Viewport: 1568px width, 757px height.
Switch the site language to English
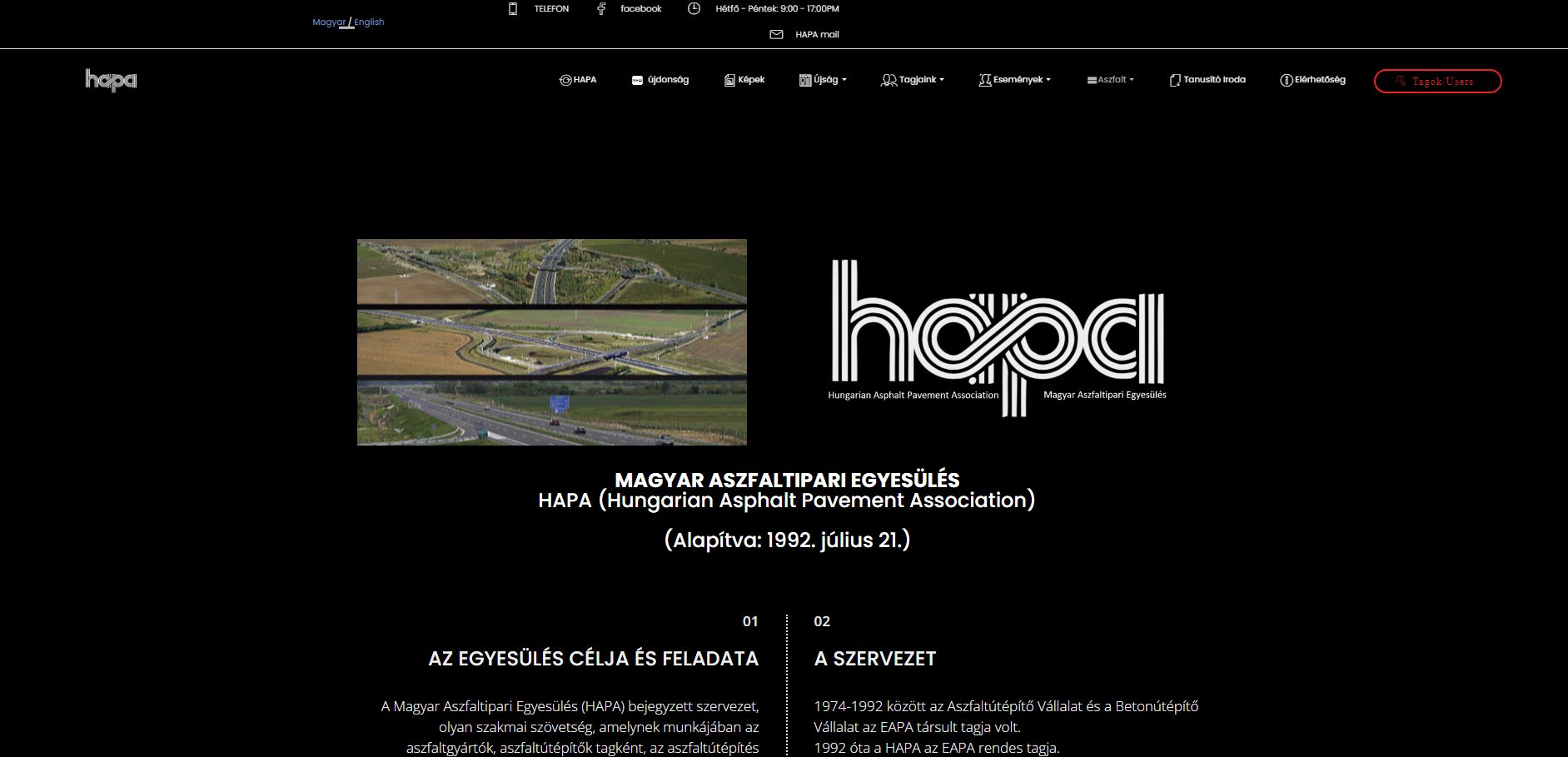coord(369,22)
